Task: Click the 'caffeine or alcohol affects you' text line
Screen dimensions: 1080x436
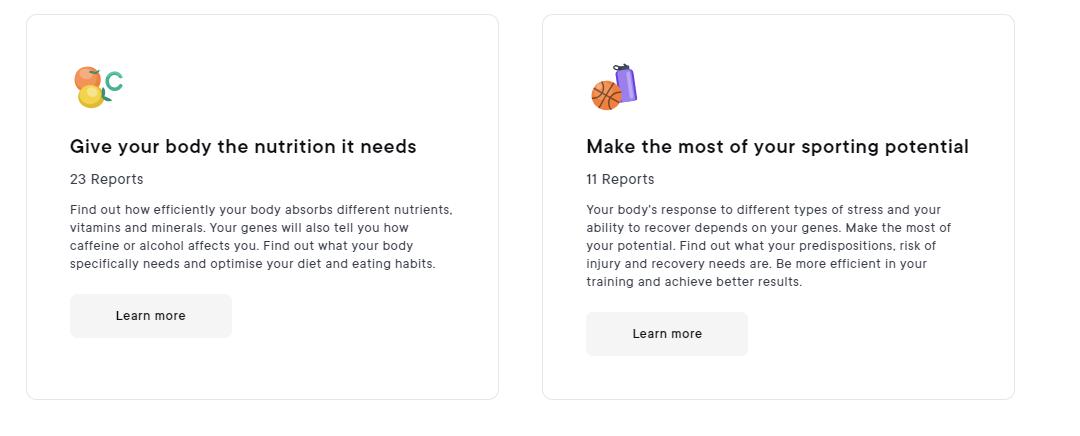Action: tap(240, 246)
